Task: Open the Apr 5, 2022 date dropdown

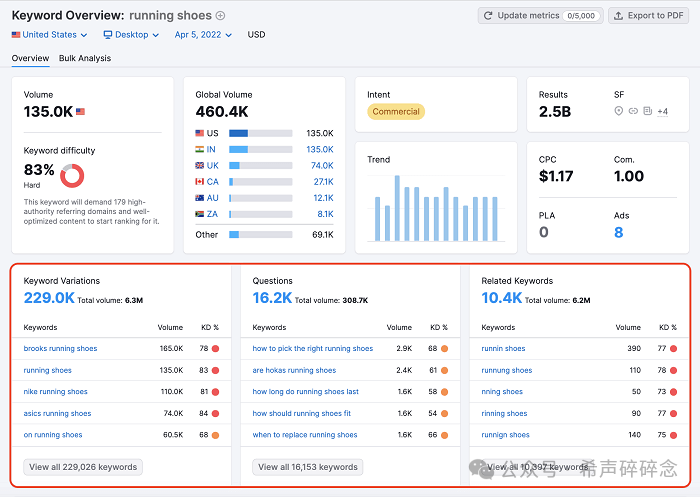Action: point(203,35)
